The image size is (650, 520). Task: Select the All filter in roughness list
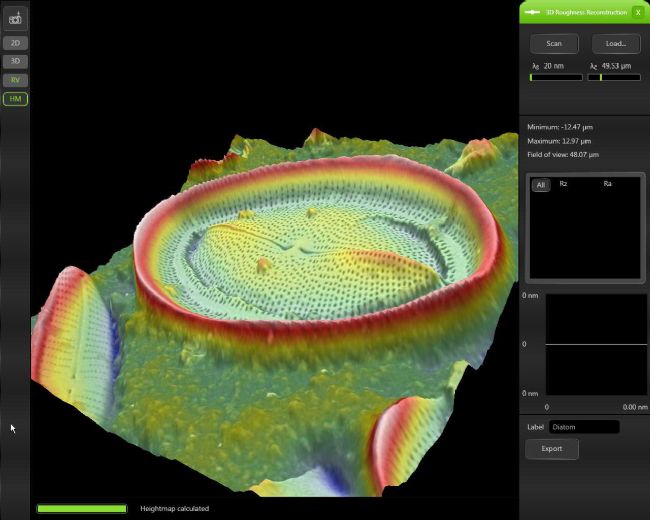click(x=540, y=185)
